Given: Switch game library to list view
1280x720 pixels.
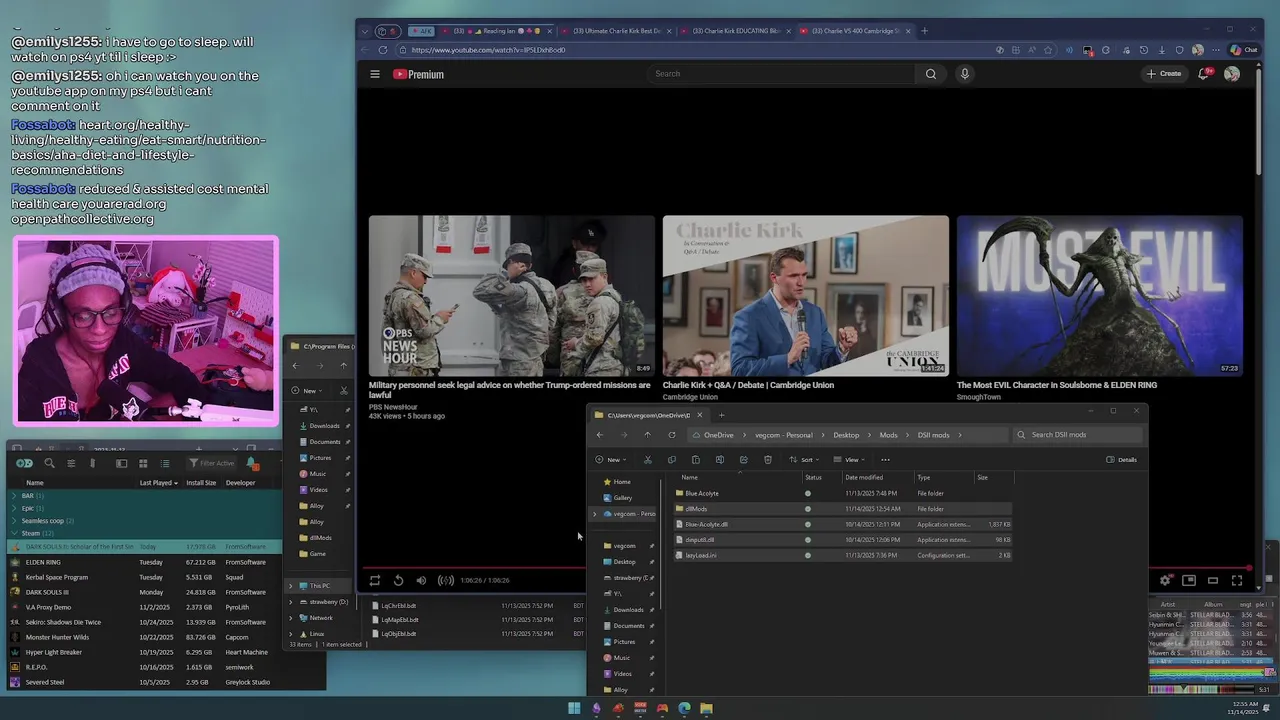Looking at the screenshot, I should tap(165, 463).
